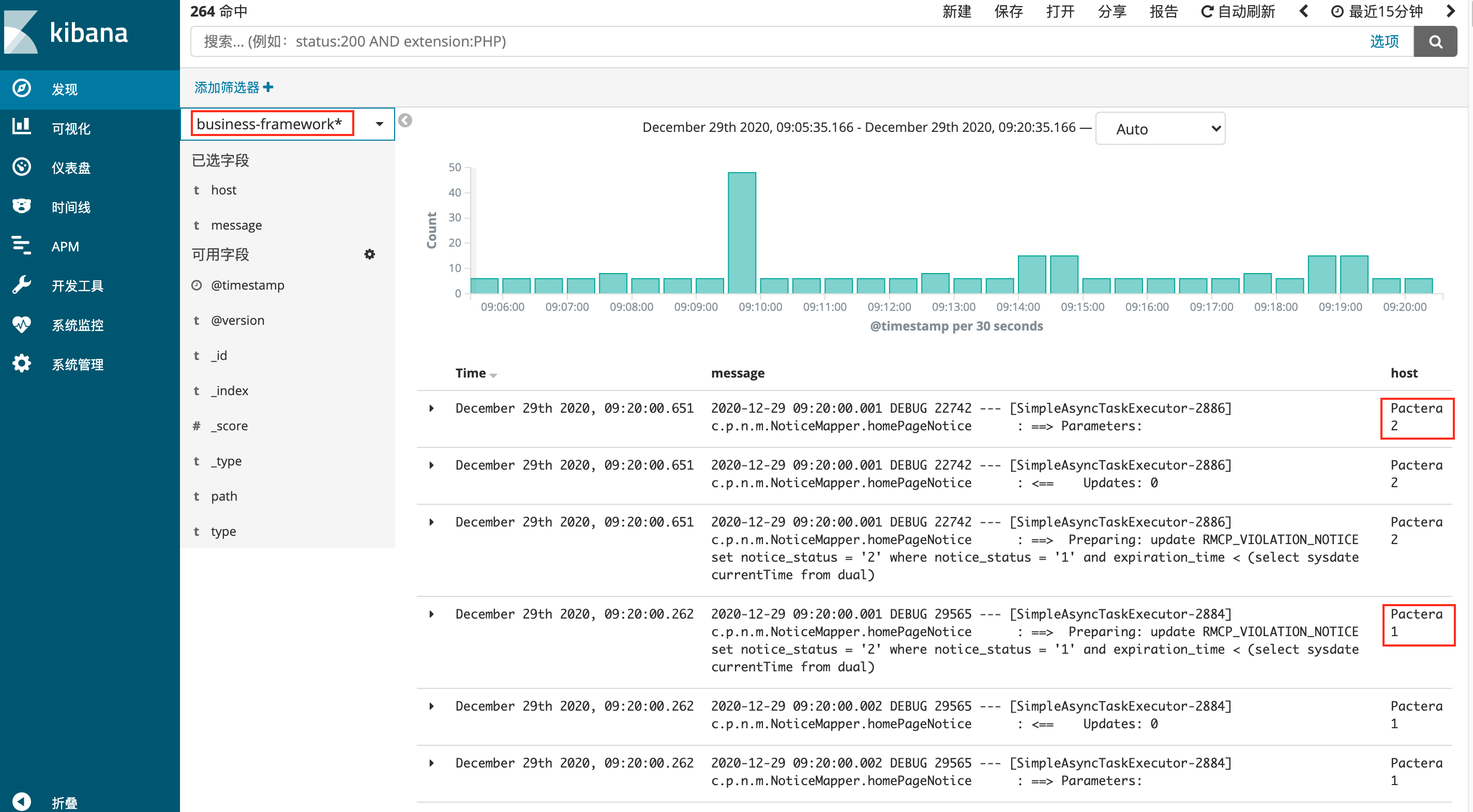Expand the executor-2886 Updates: 0 row

432,465
